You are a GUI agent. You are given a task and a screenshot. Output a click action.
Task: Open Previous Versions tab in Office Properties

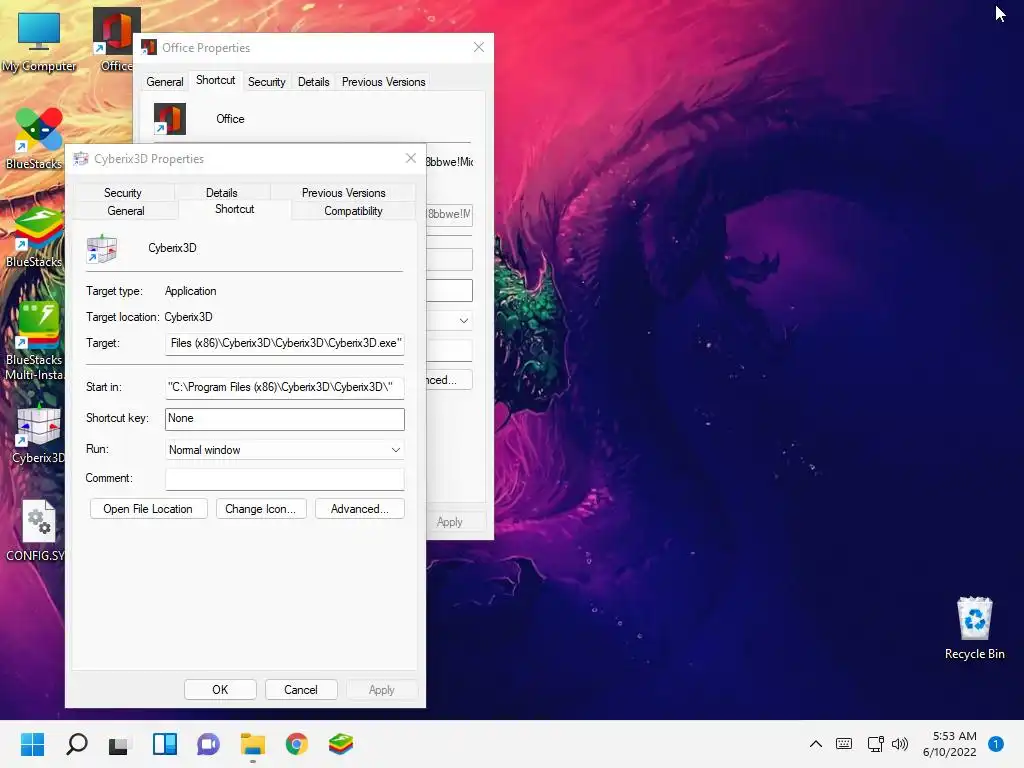[x=383, y=82]
